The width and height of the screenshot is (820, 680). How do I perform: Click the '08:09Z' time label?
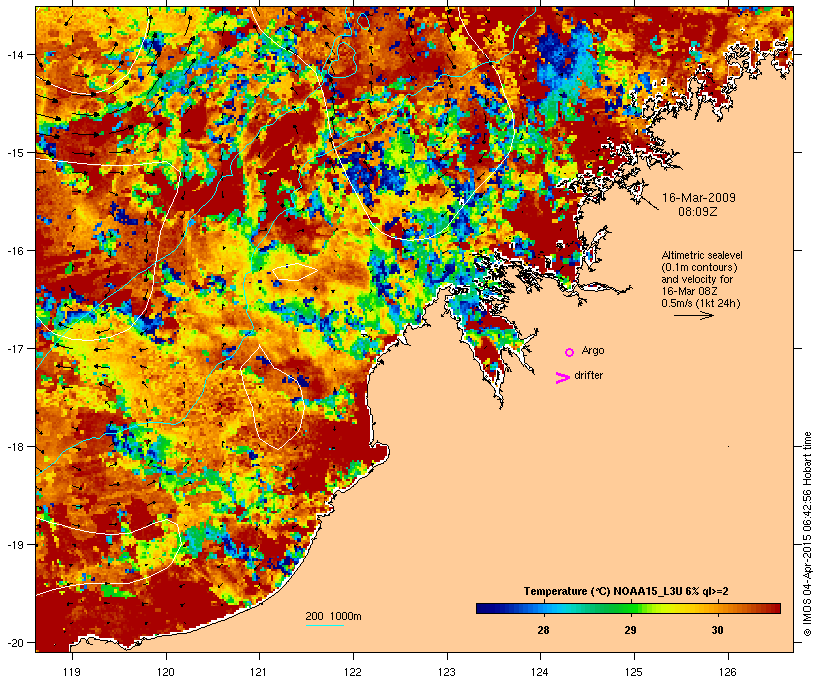click(698, 212)
